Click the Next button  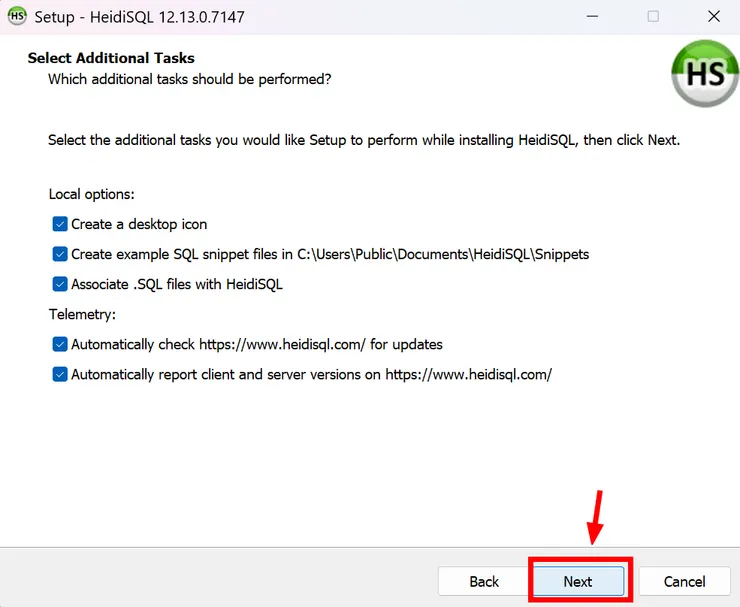(578, 582)
